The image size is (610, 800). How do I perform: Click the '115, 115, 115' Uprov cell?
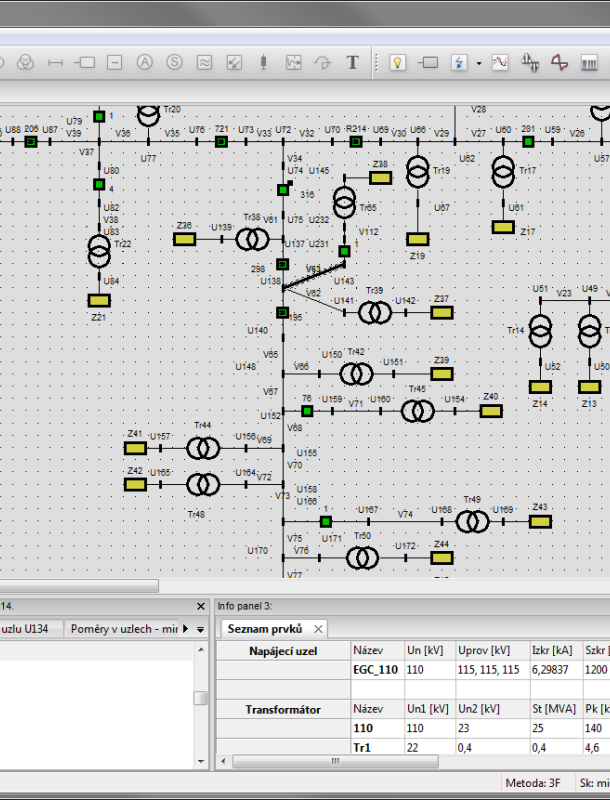tap(492, 670)
